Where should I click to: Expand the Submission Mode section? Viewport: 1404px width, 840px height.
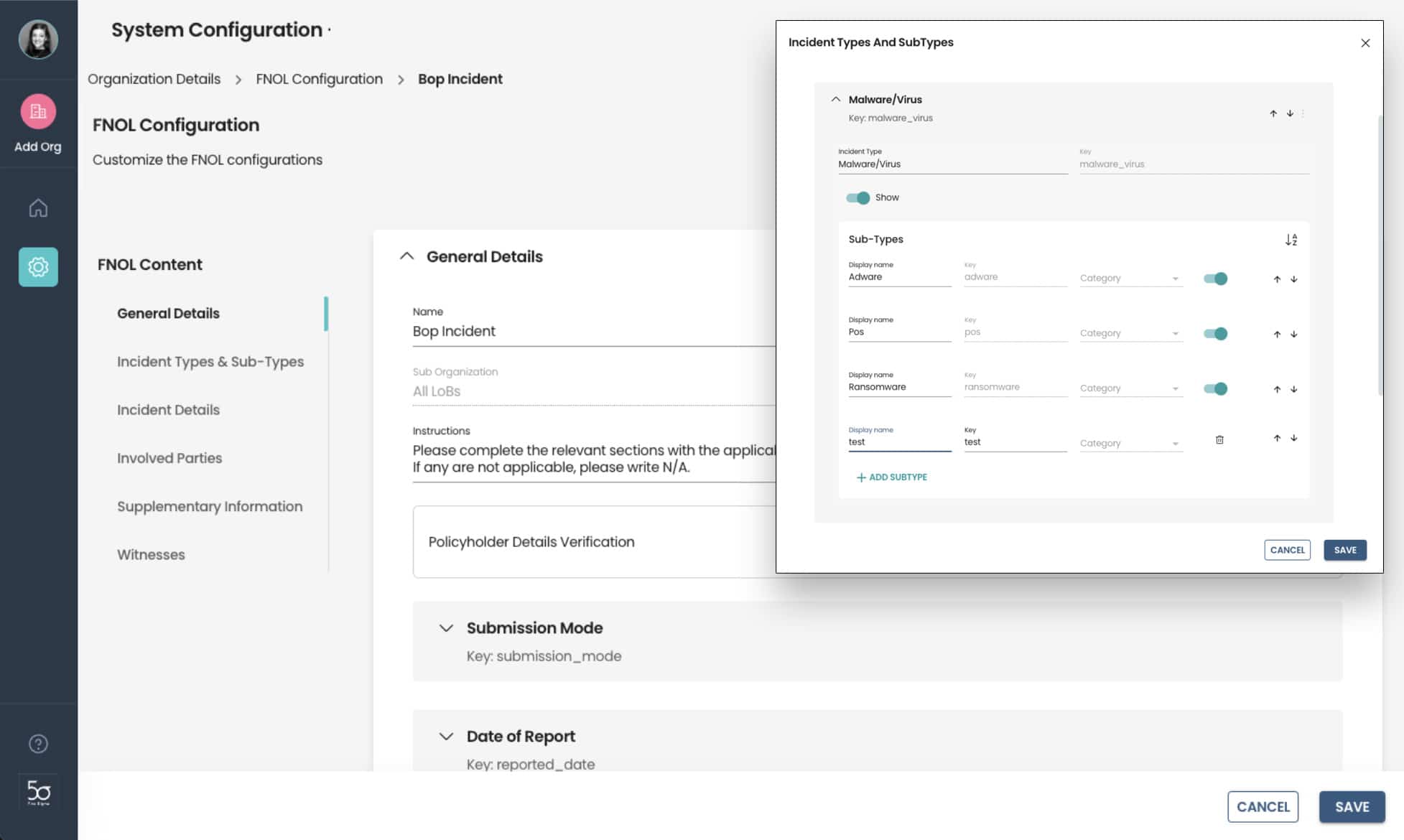point(446,628)
